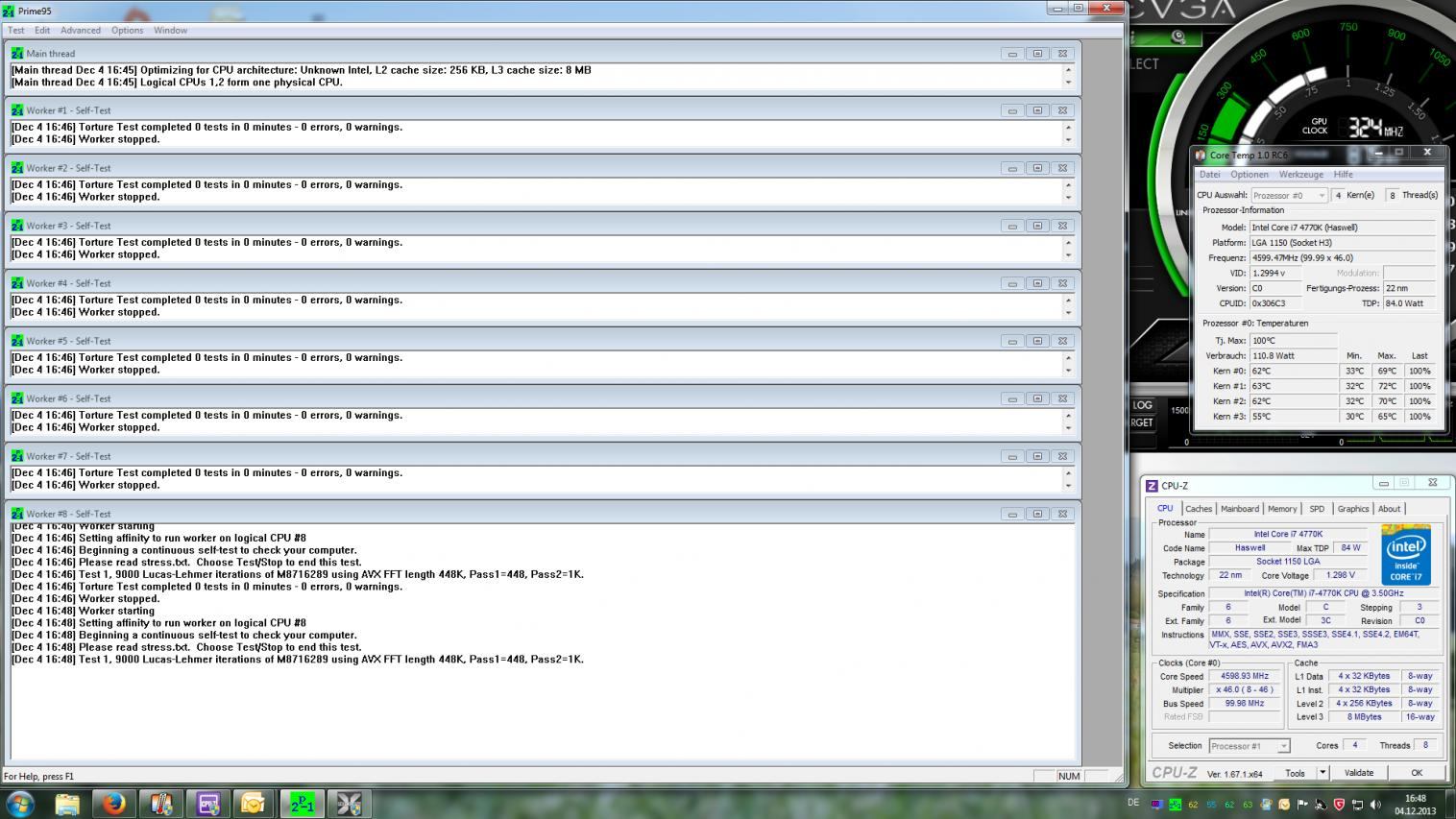Open Datei menu in Core Temp
This screenshot has height=819, width=1456.
tap(1209, 175)
